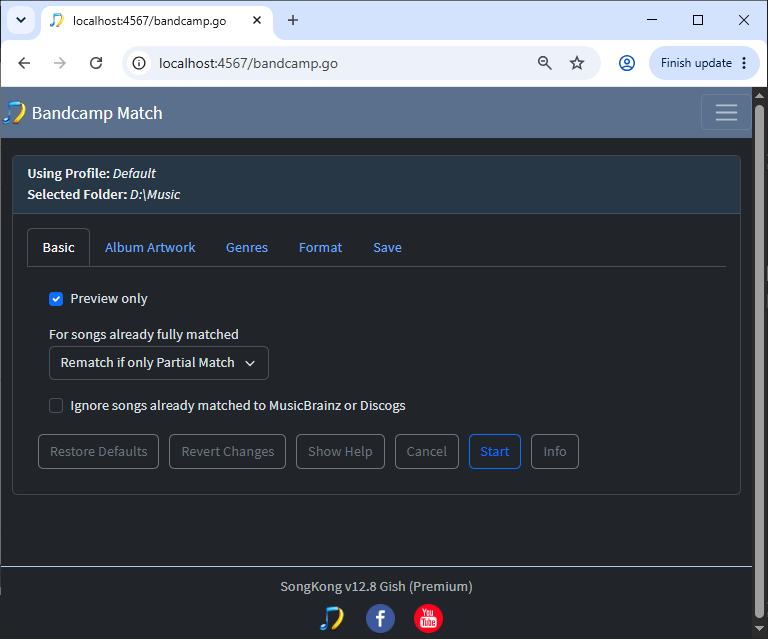Enable Ignore songs already matched to MusicBrainz checkbox
Viewport: 768px width, 639px height.
pos(56,405)
